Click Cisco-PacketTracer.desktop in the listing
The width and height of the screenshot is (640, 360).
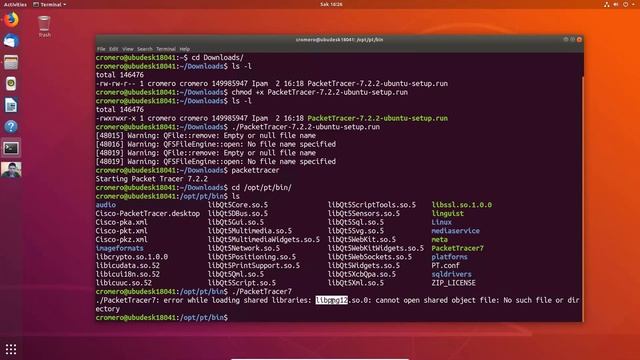point(148,213)
